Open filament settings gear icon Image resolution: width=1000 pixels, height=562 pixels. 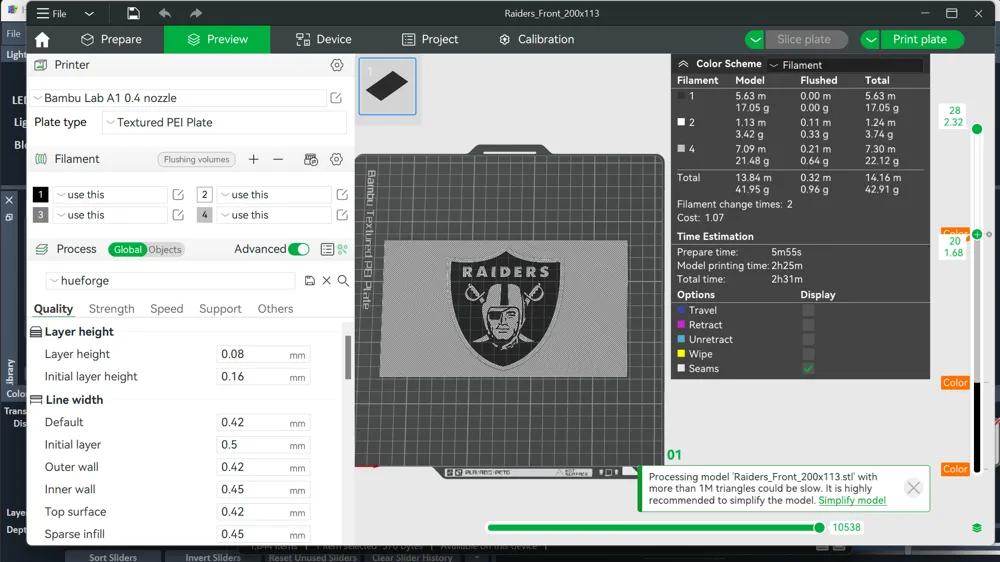(336, 159)
